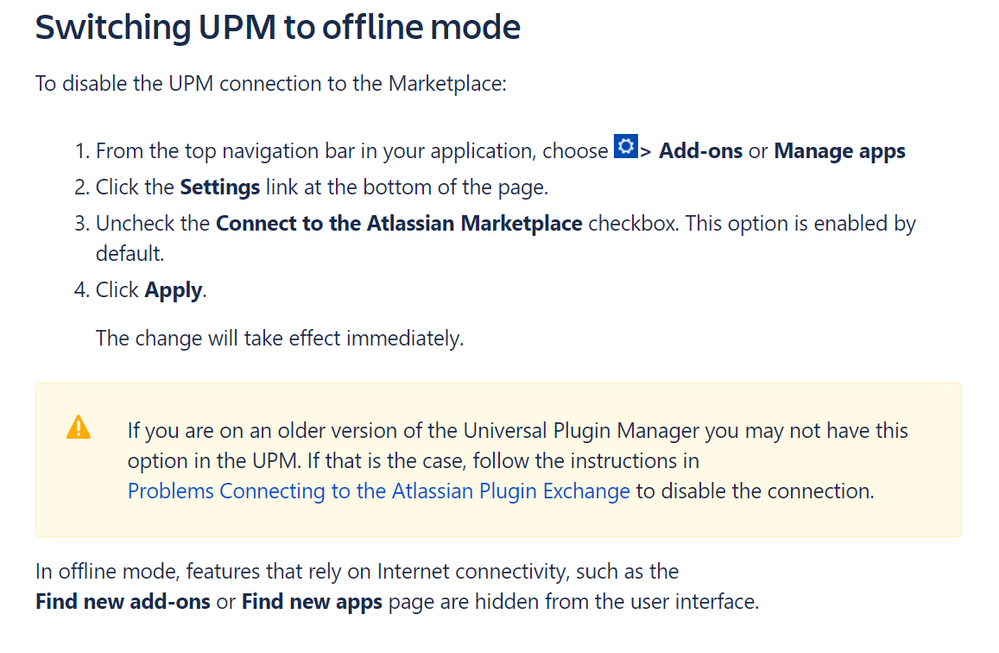Click the bold 'Settings' word in step 2

(220, 187)
